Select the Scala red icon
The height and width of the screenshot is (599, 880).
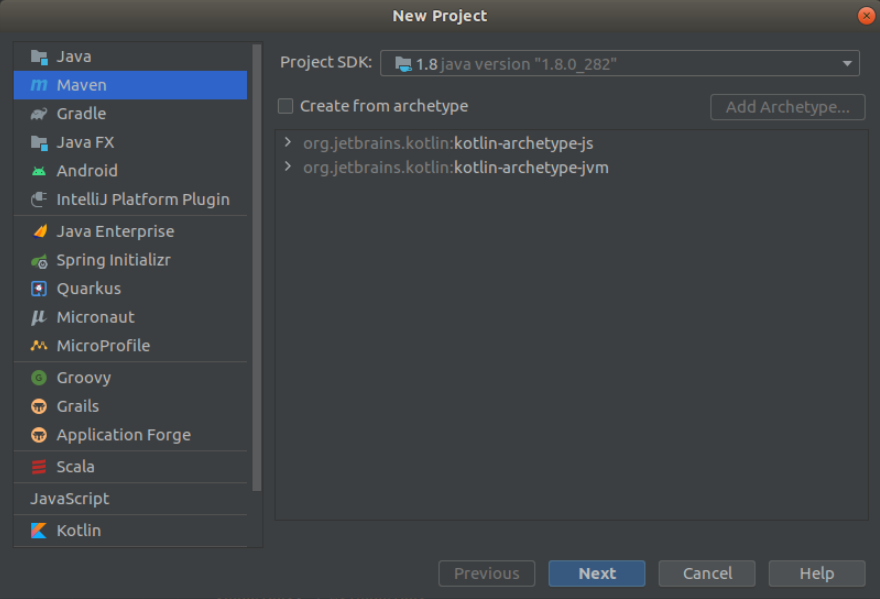point(39,467)
